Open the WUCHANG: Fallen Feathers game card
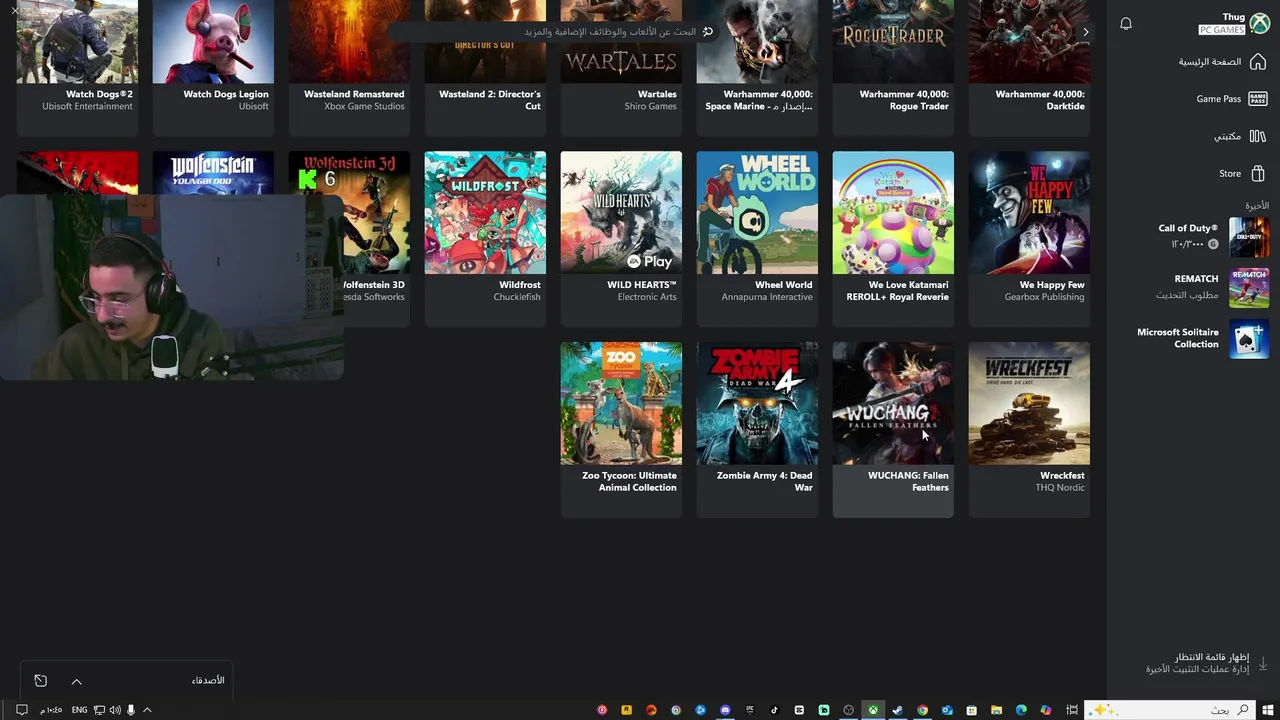 click(893, 429)
